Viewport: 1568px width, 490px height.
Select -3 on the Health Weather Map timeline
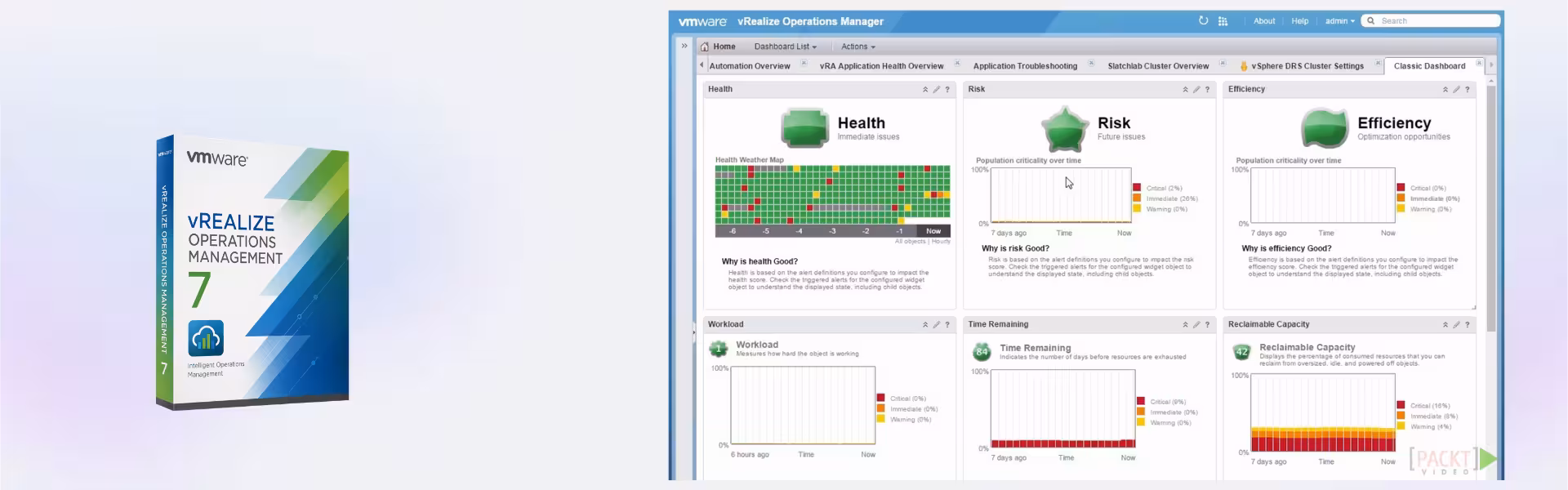pos(832,231)
